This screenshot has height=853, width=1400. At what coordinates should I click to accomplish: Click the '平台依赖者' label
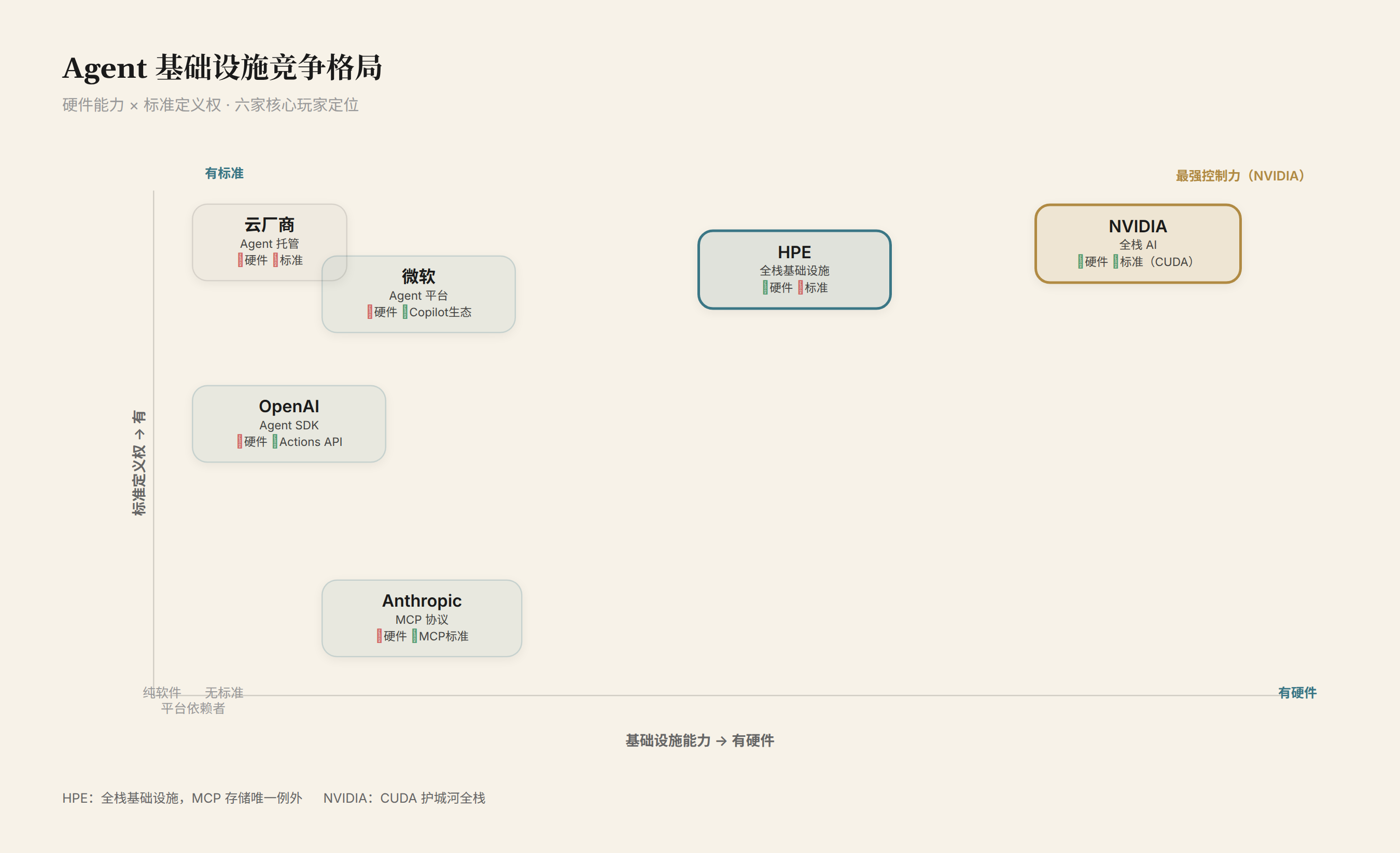193,708
